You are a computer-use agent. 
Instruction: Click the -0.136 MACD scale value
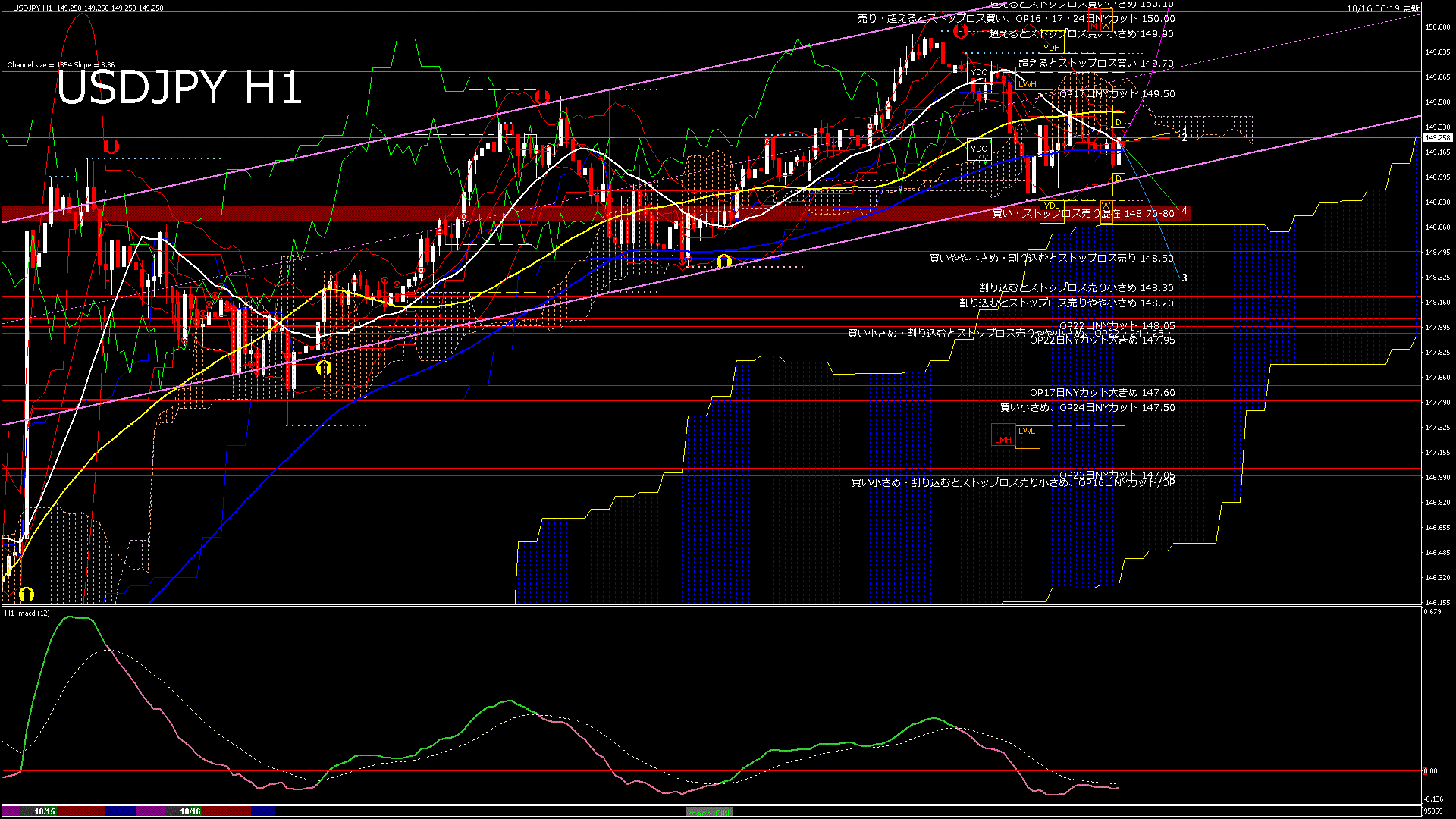click(1433, 799)
